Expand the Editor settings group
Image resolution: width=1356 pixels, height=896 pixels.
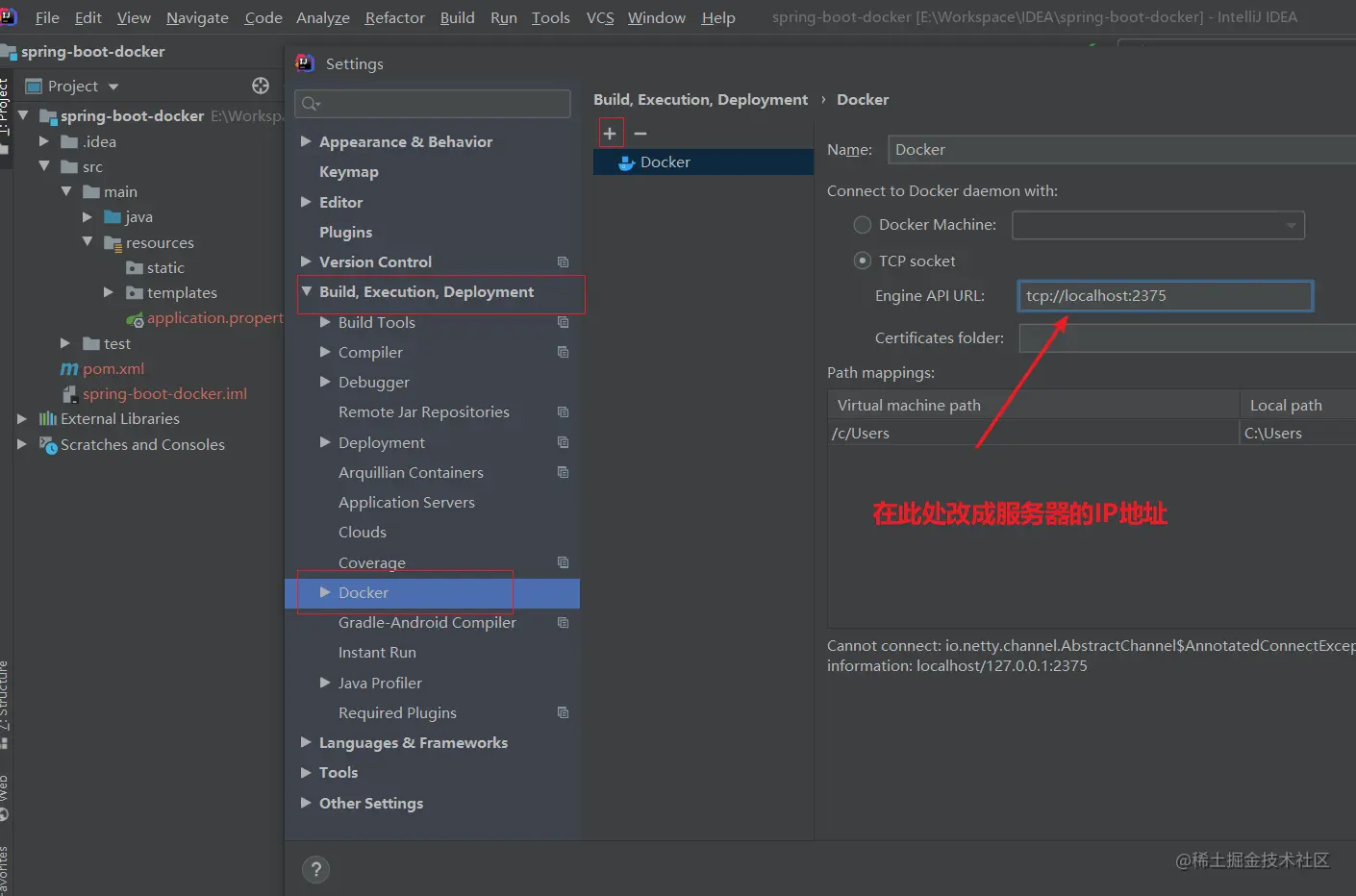tap(306, 202)
